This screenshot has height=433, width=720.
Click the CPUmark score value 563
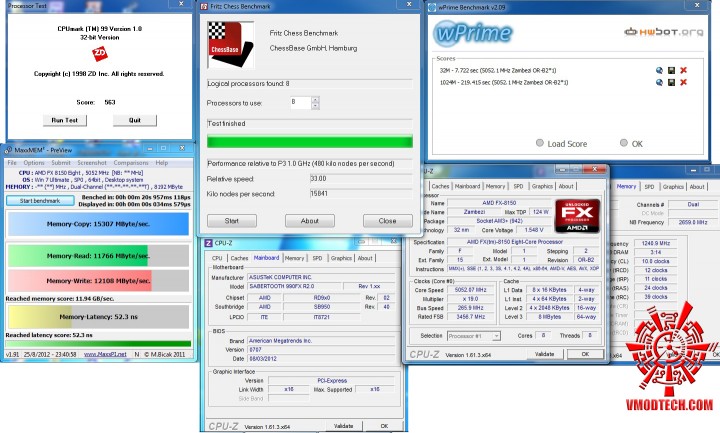(x=110, y=102)
